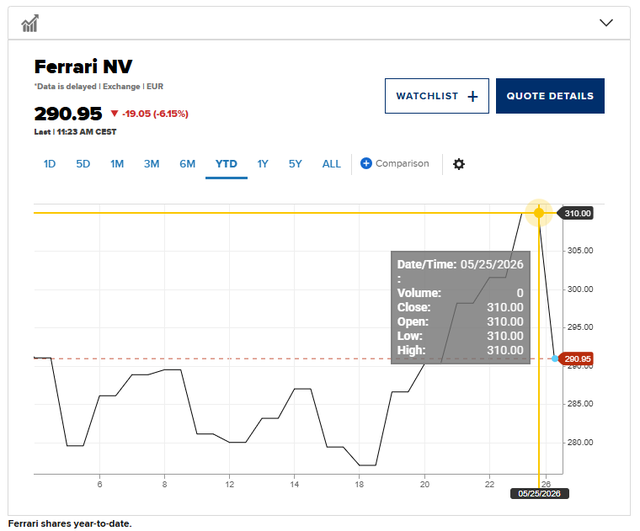Select the 3M time range
640x531 pixels.
[151, 164]
